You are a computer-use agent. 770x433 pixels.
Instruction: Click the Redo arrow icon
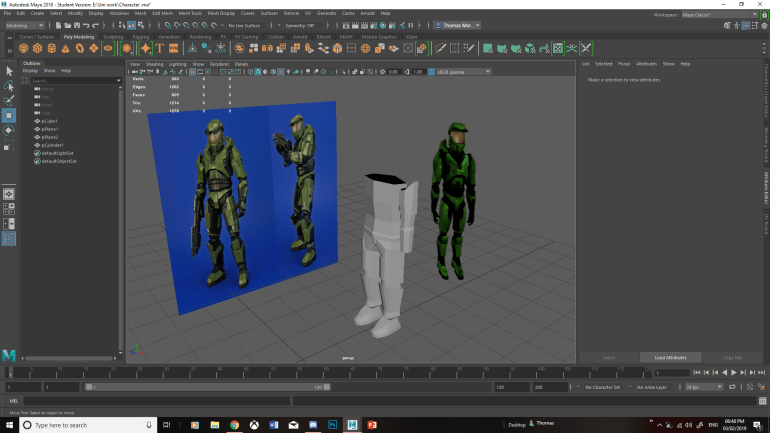(x=96, y=26)
